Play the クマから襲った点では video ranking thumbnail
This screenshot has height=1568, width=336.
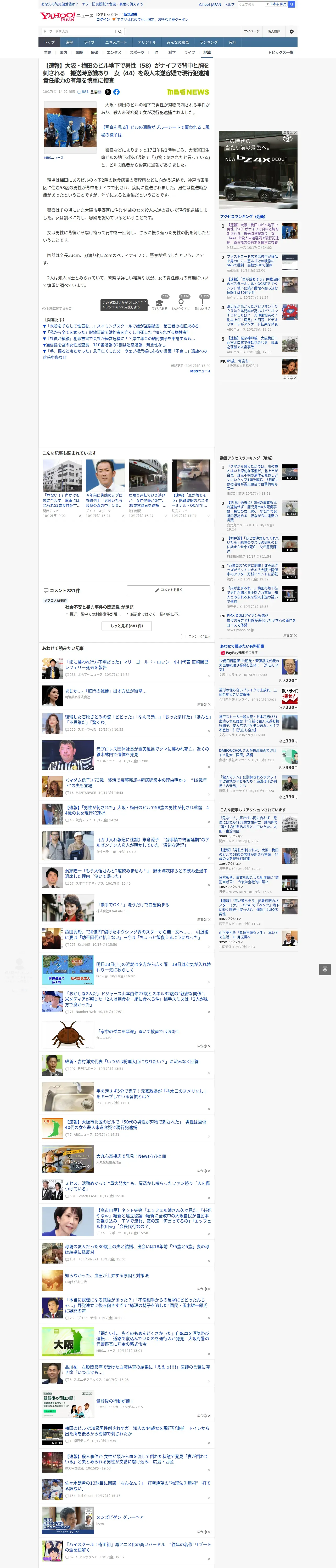289,472
